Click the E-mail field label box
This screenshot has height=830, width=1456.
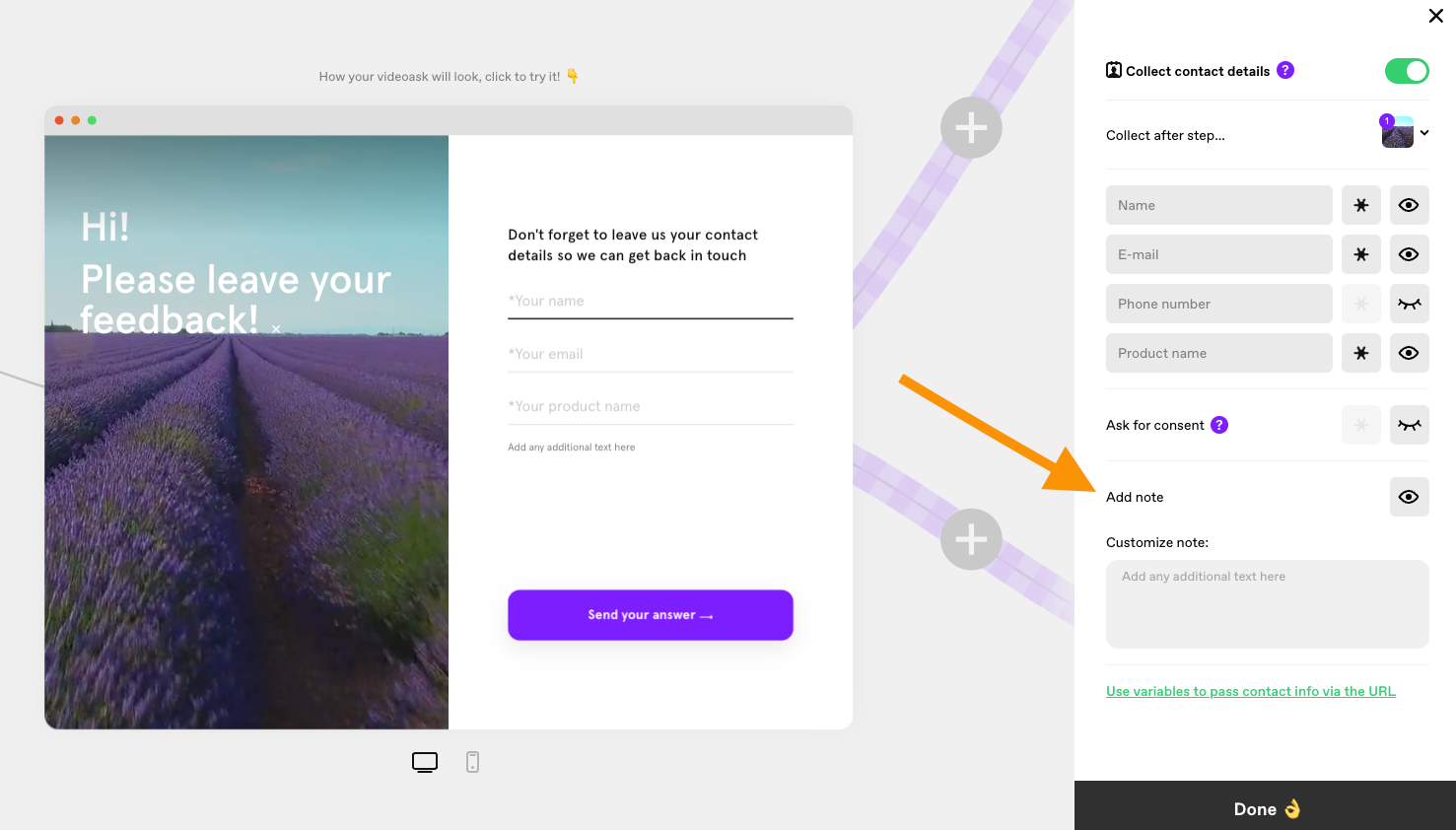coord(1219,254)
